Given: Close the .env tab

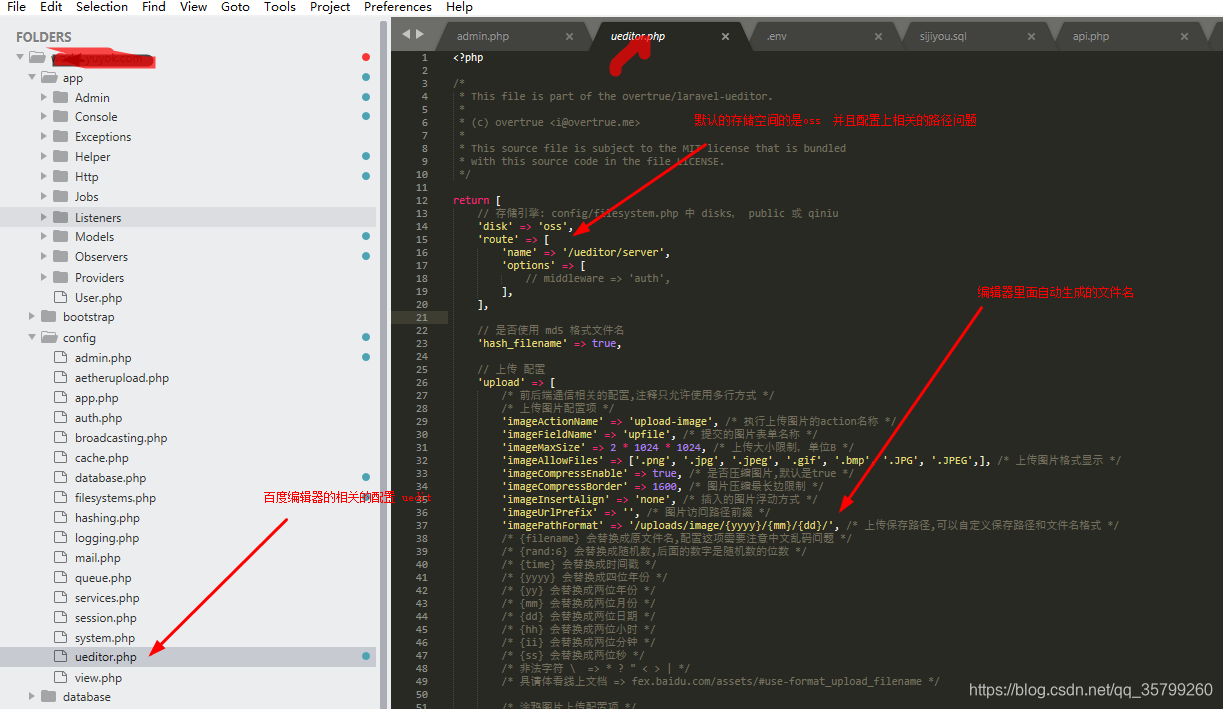Looking at the screenshot, I should 877,34.
